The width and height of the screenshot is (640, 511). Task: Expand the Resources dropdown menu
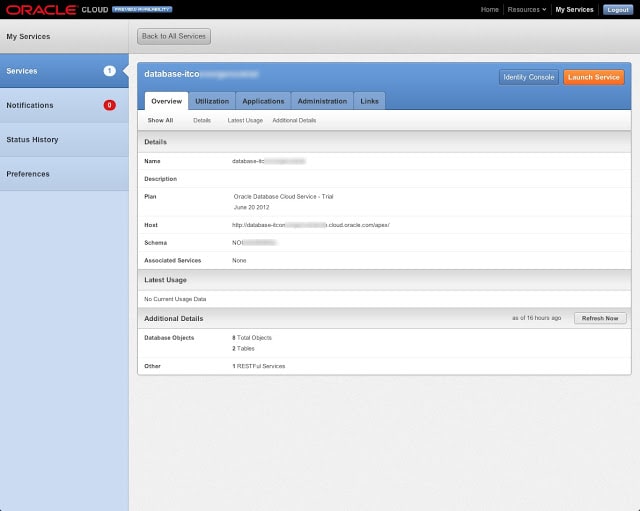point(527,9)
